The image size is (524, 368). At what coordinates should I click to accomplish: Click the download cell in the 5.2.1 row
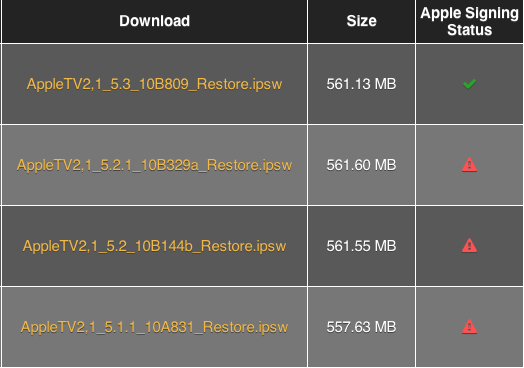(154, 165)
